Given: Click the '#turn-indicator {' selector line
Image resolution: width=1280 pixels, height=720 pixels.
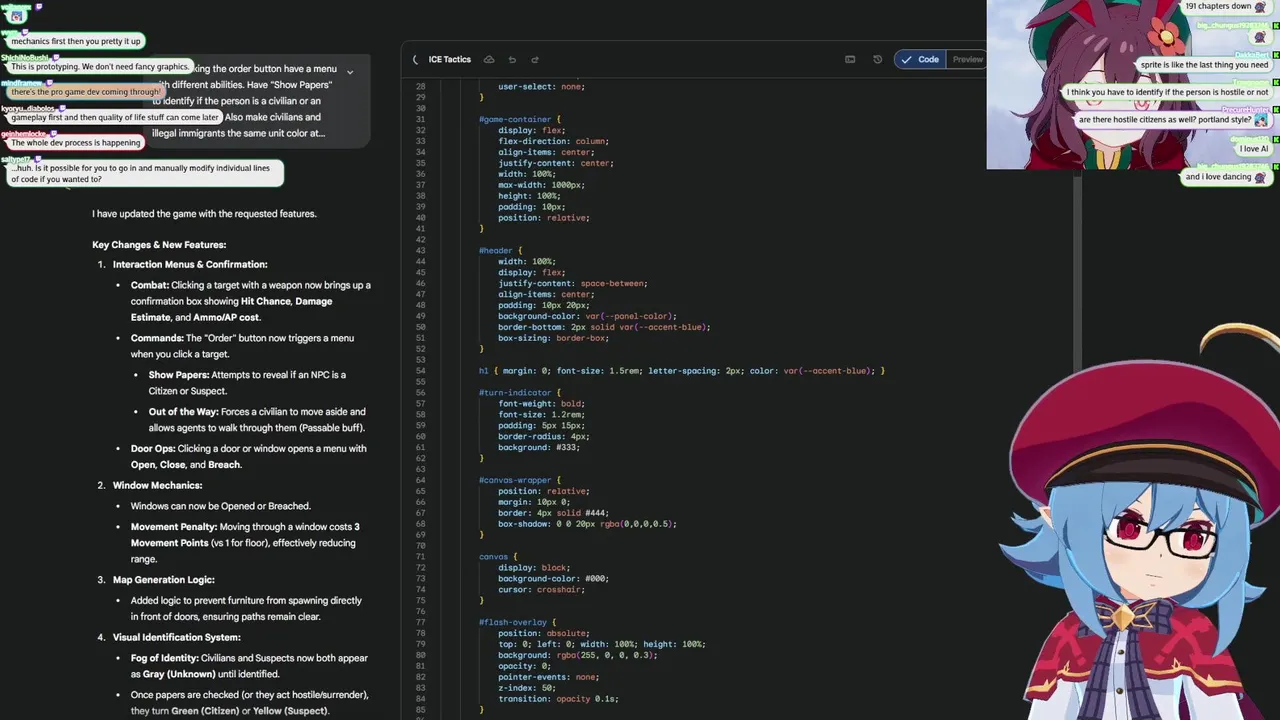Looking at the screenshot, I should pyautogui.click(x=520, y=392).
